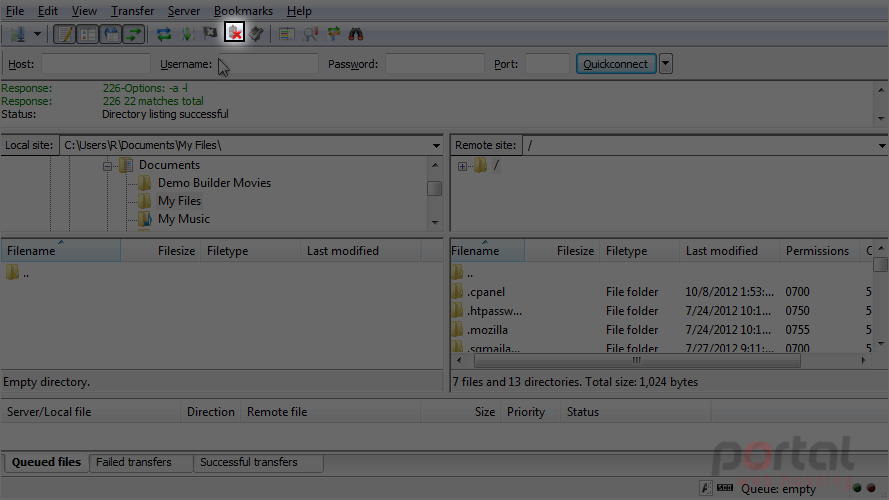Open parent folder in remote file list
889x500 pixels.
pyautogui.click(x=463, y=273)
